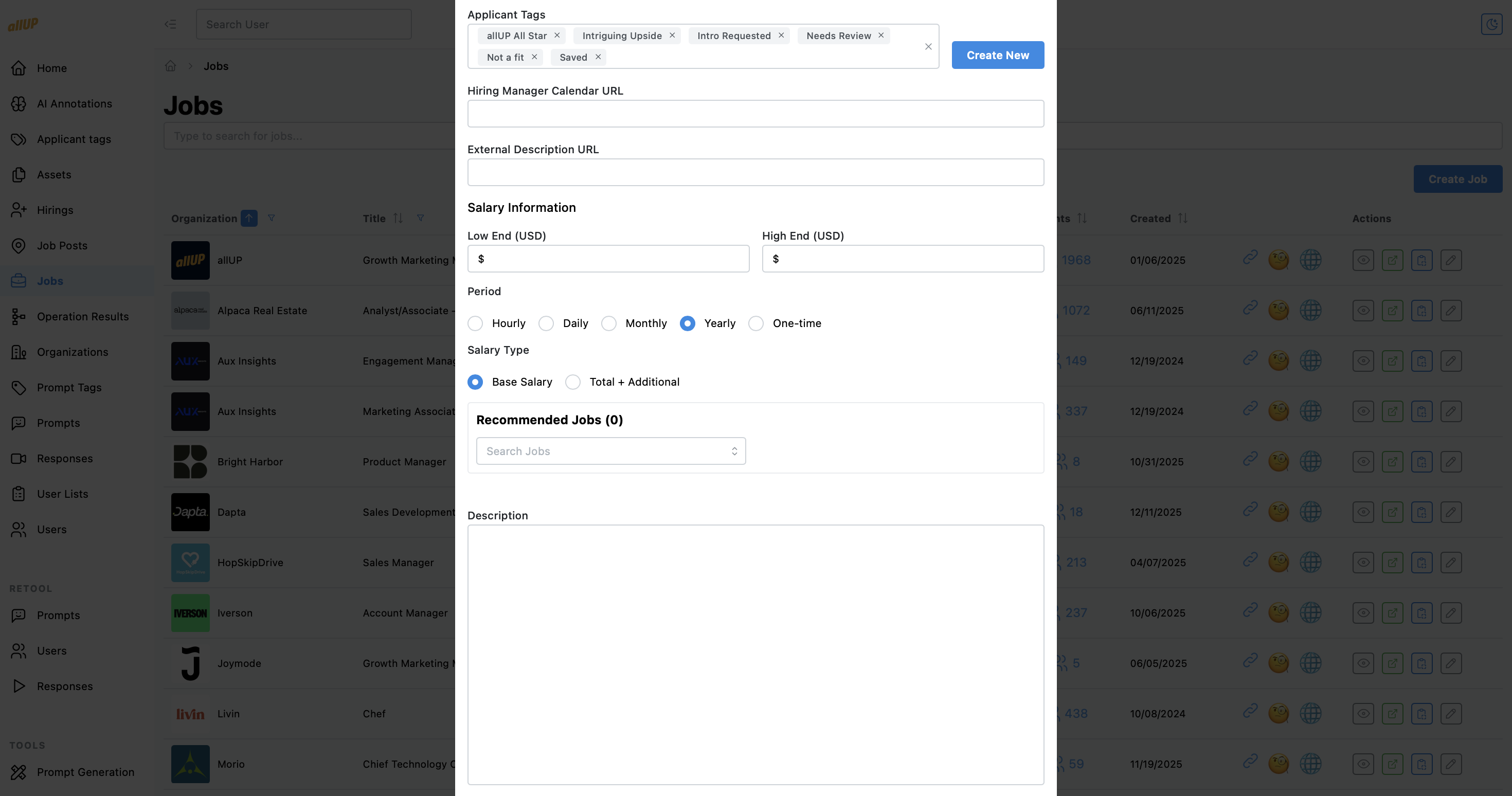Click the Create New button
The width and height of the screenshot is (1512, 796).
[997, 55]
